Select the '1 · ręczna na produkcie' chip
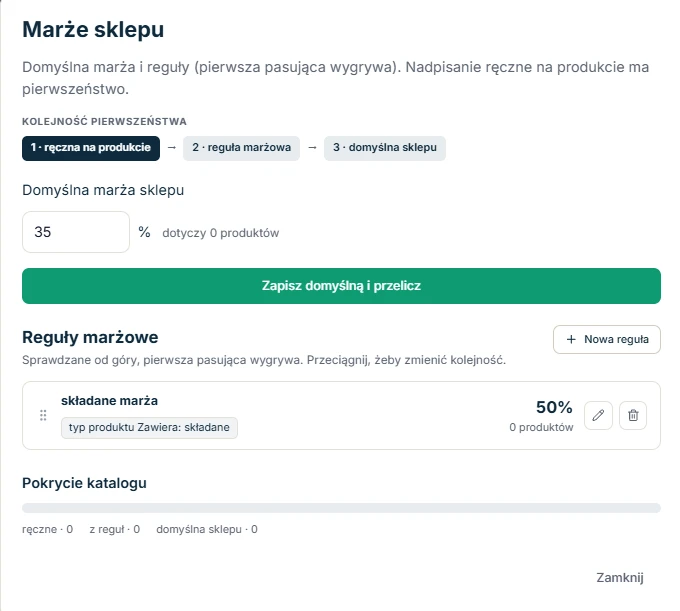This screenshot has height=611, width=680. (x=91, y=148)
